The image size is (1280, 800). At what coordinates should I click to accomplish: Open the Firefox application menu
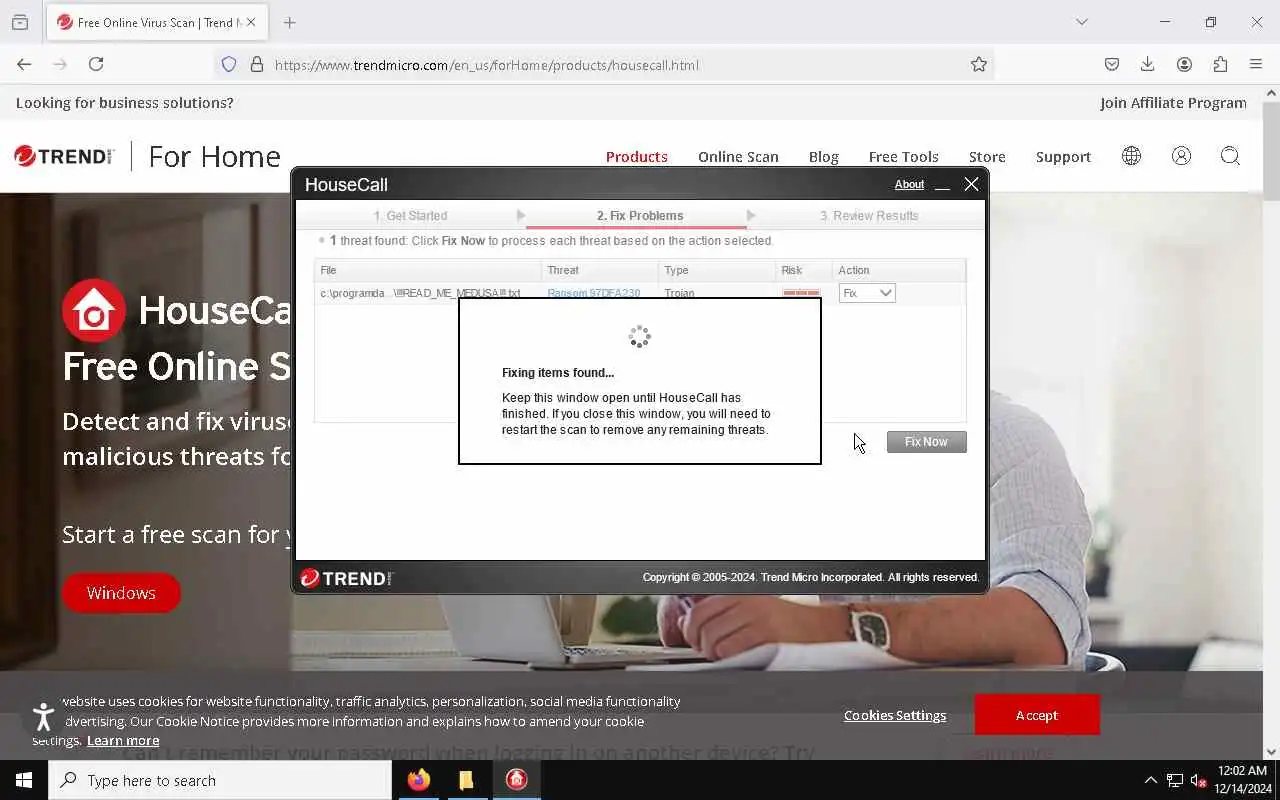1256,64
